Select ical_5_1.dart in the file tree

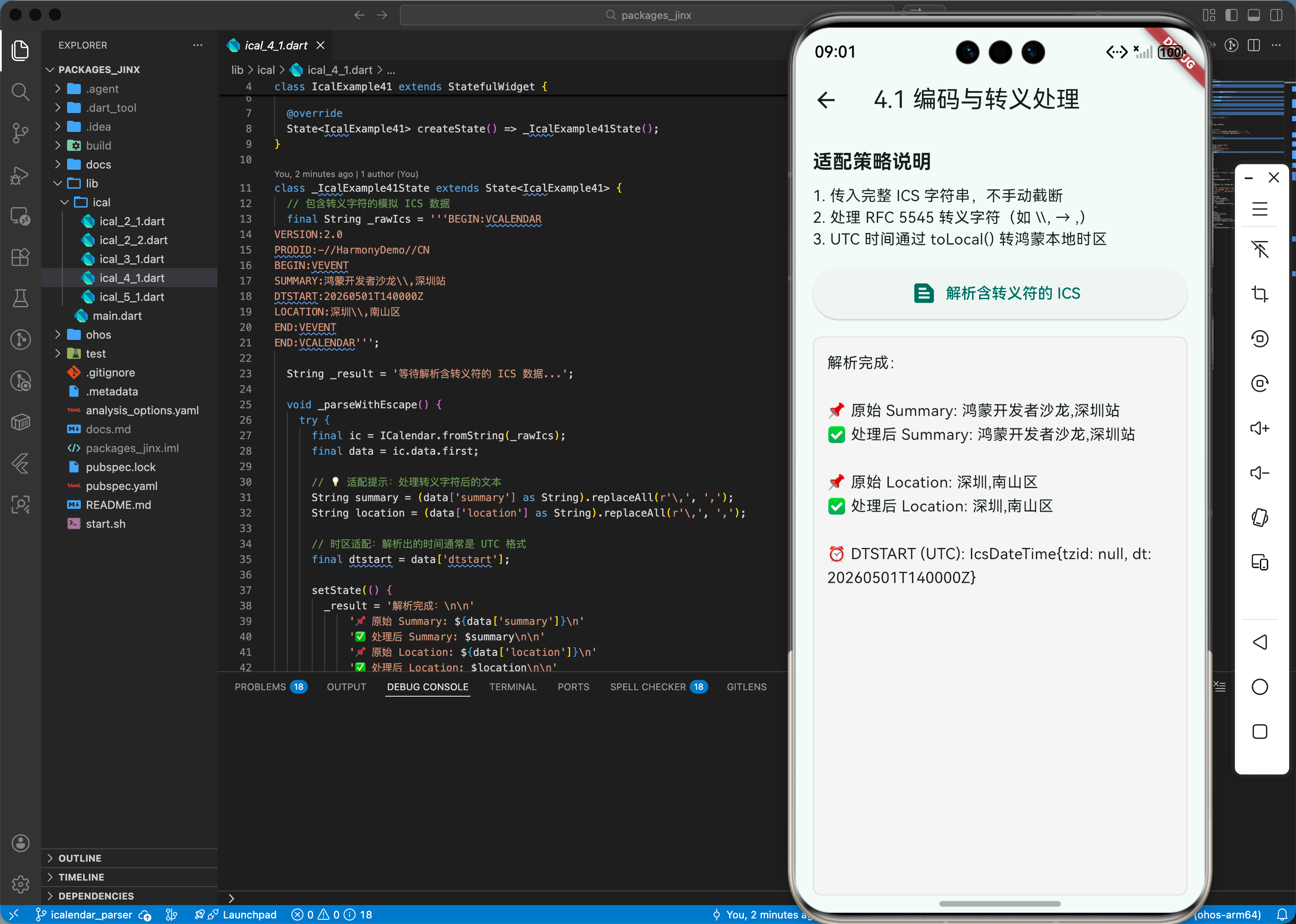coord(132,297)
